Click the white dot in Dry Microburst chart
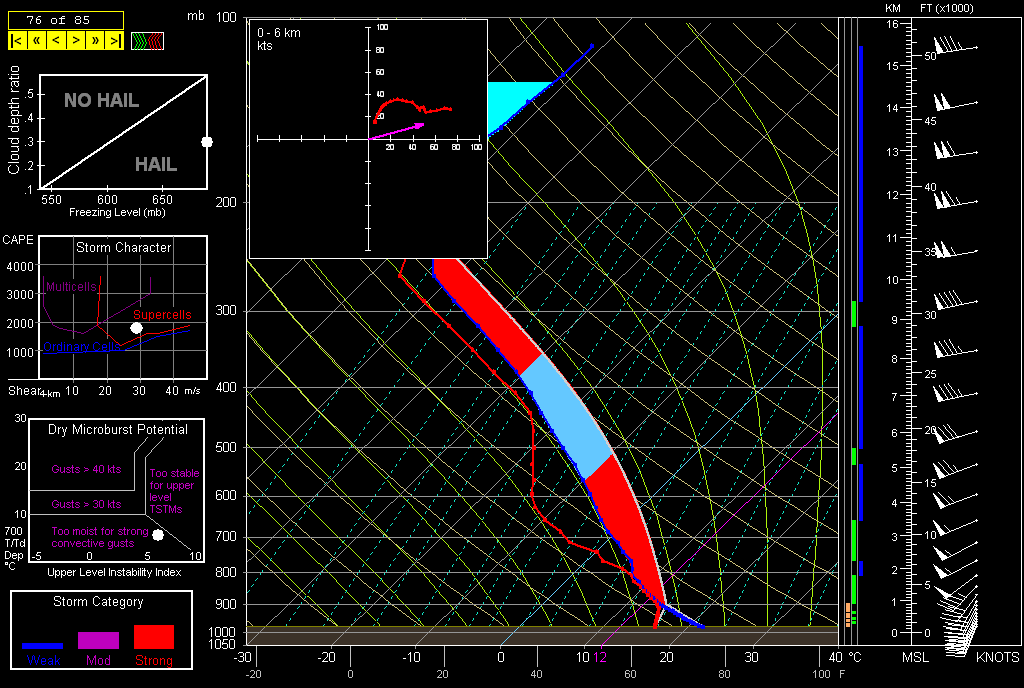Viewport: 1024px width, 688px height. click(157, 535)
